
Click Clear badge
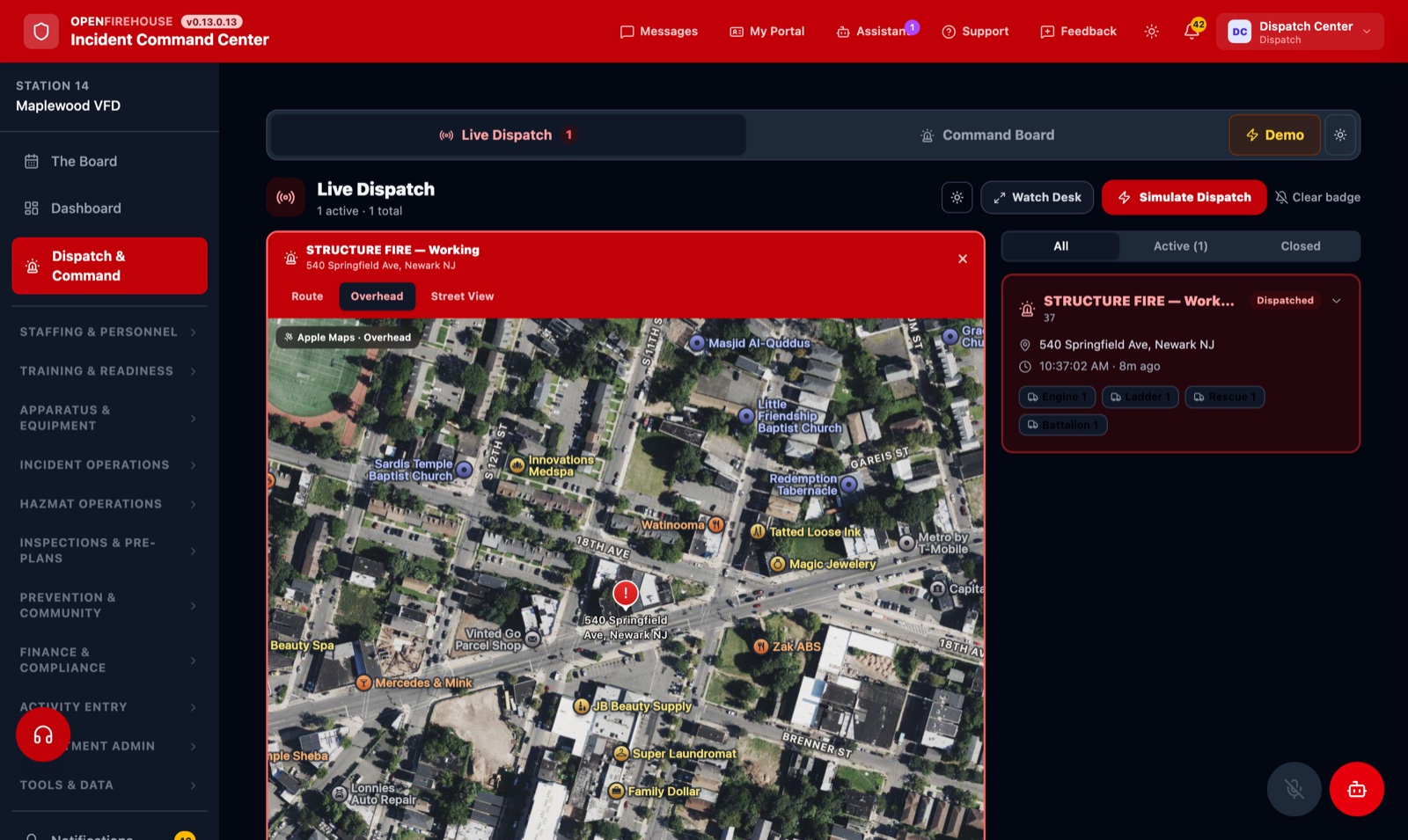(1317, 198)
